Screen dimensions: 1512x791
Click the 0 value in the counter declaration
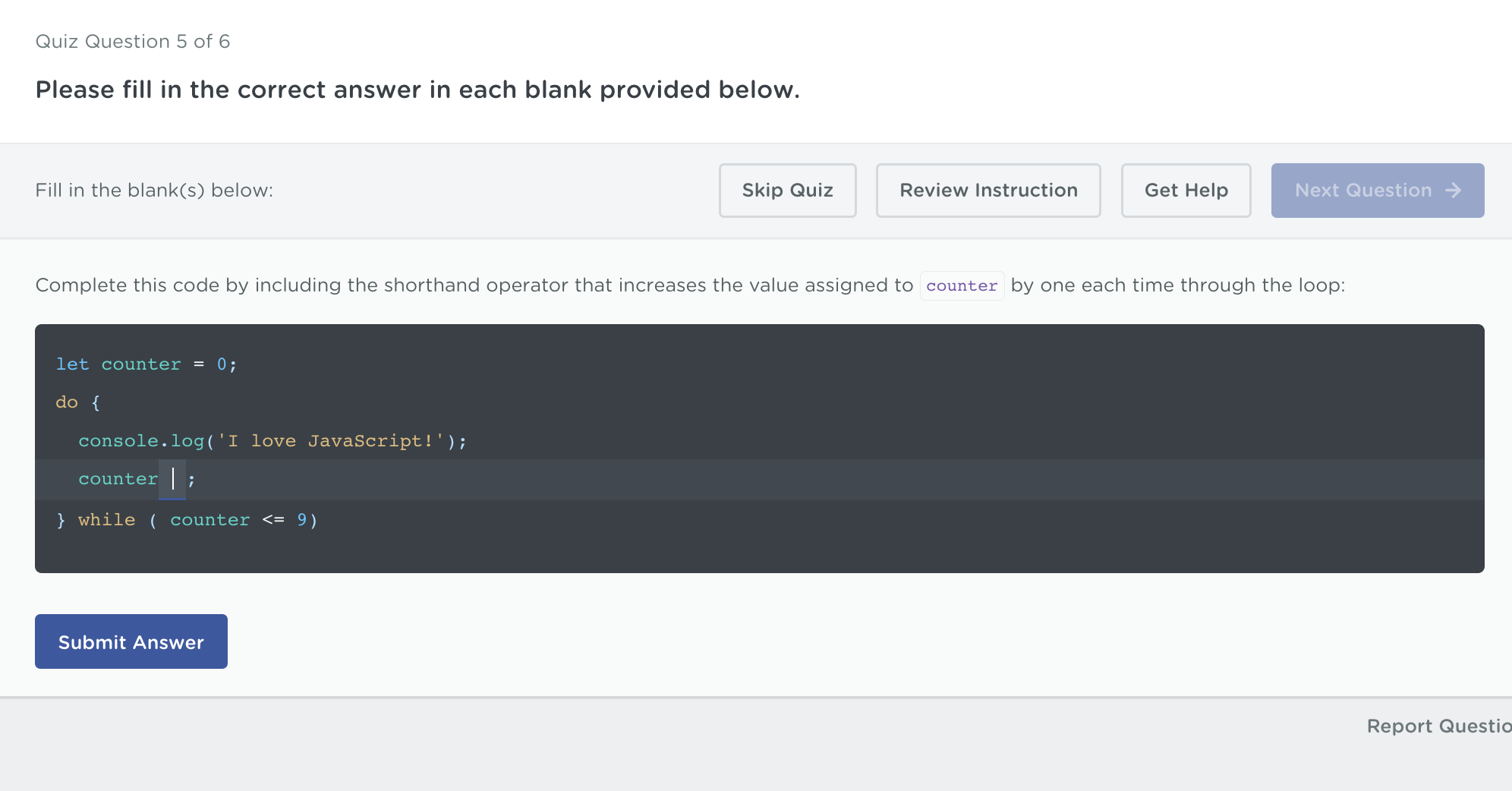pyautogui.click(x=222, y=364)
